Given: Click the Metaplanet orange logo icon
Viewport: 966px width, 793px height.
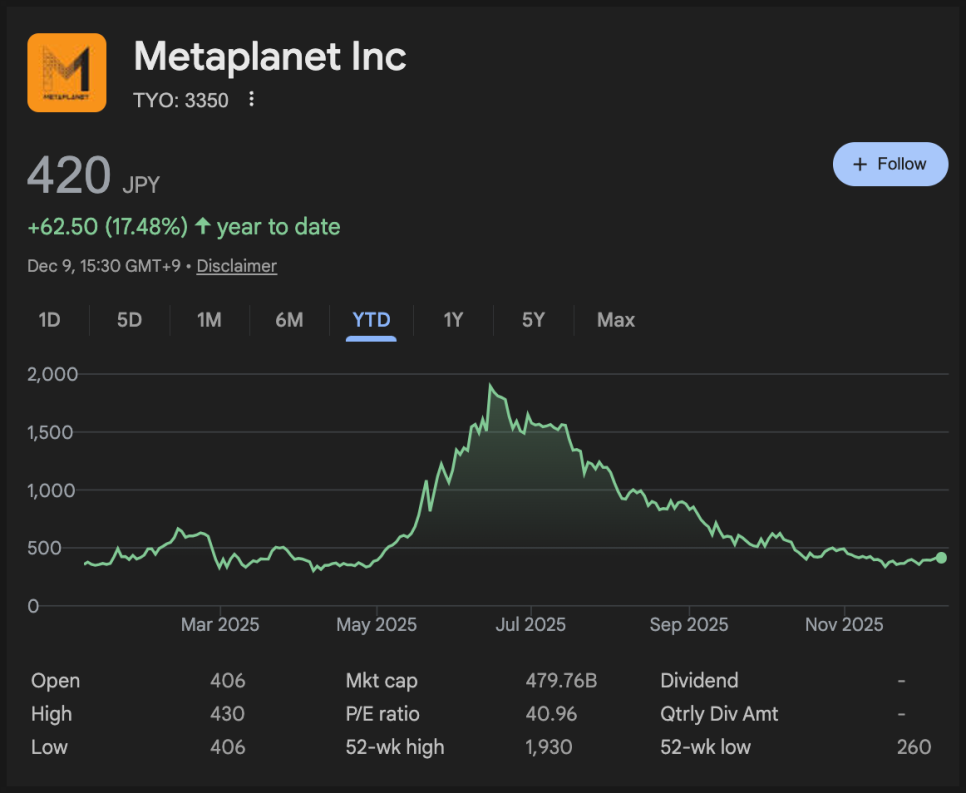Looking at the screenshot, I should [x=67, y=72].
